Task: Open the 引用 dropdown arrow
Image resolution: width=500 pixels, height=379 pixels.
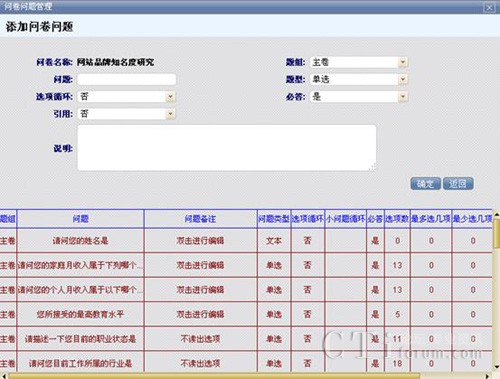Action: pos(170,114)
